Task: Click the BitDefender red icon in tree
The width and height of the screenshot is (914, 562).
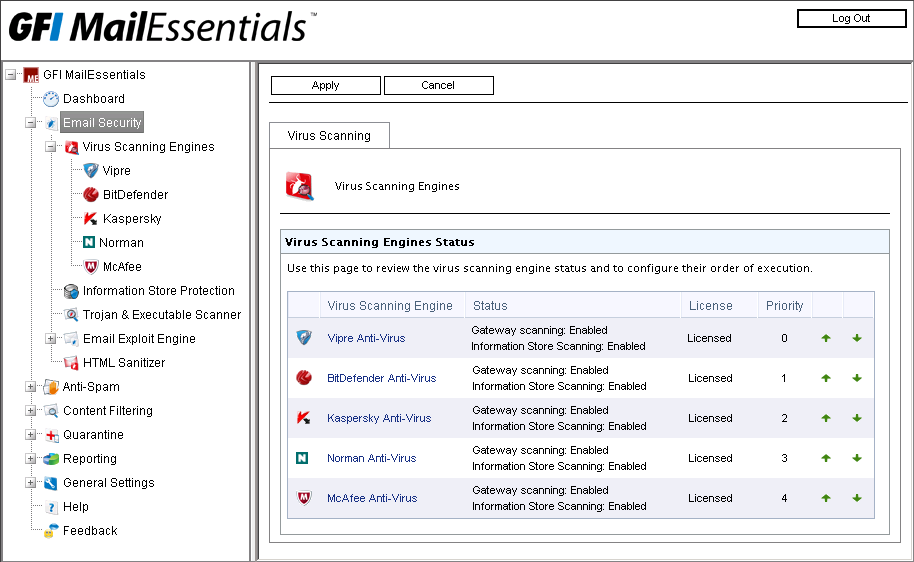Action: [x=90, y=195]
